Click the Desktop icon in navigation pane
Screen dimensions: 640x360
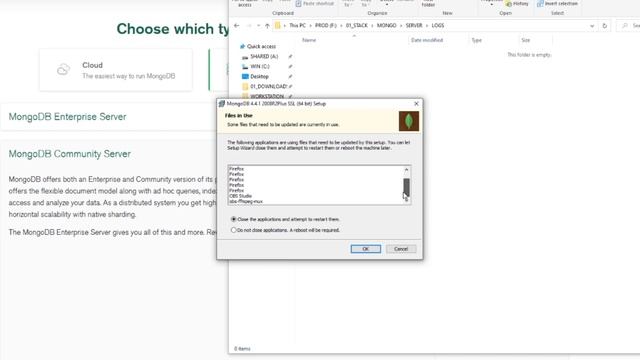245,76
